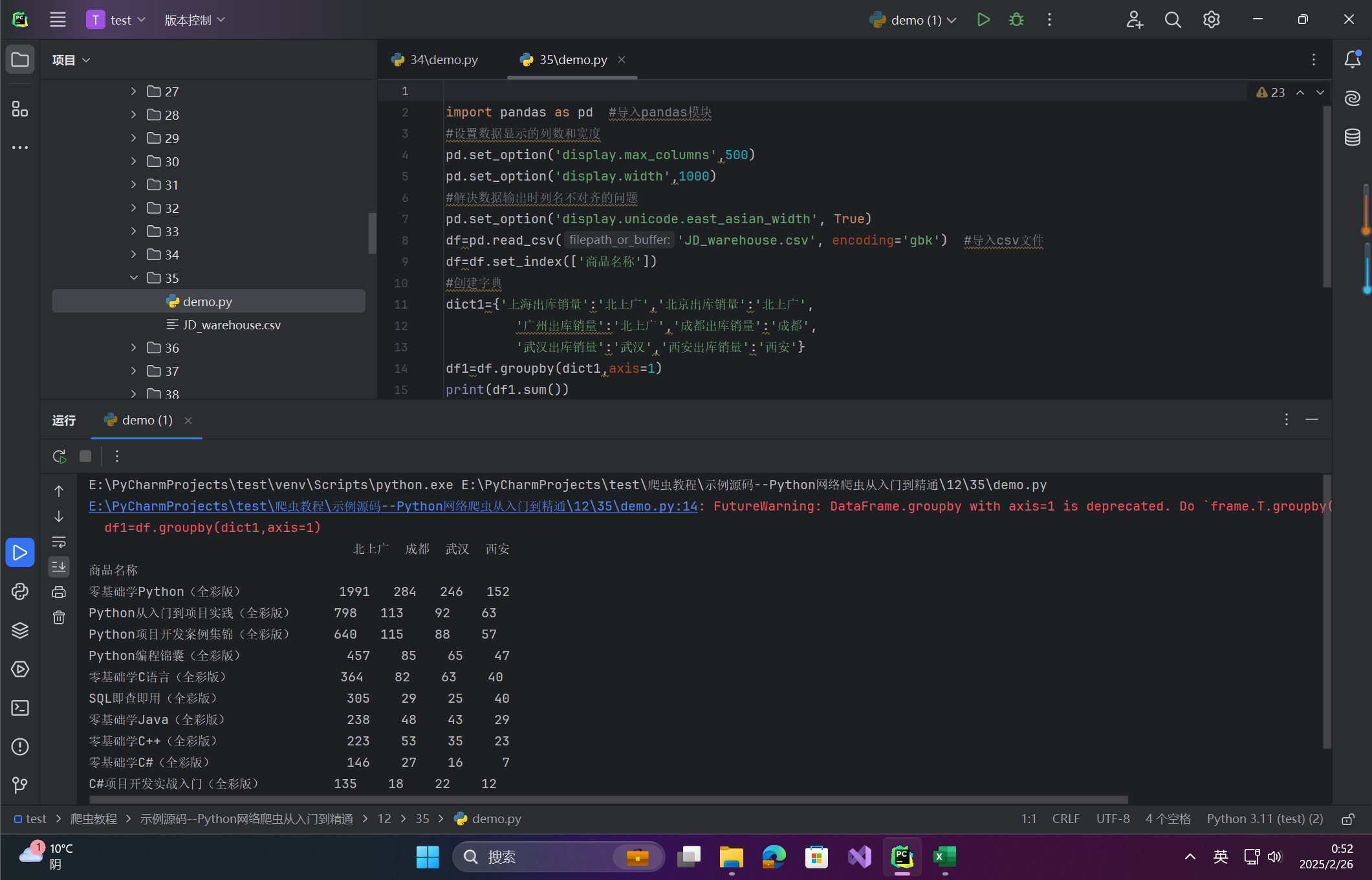1372x880 pixels.
Task: Expand folder 30 in project tree
Action: (134, 161)
